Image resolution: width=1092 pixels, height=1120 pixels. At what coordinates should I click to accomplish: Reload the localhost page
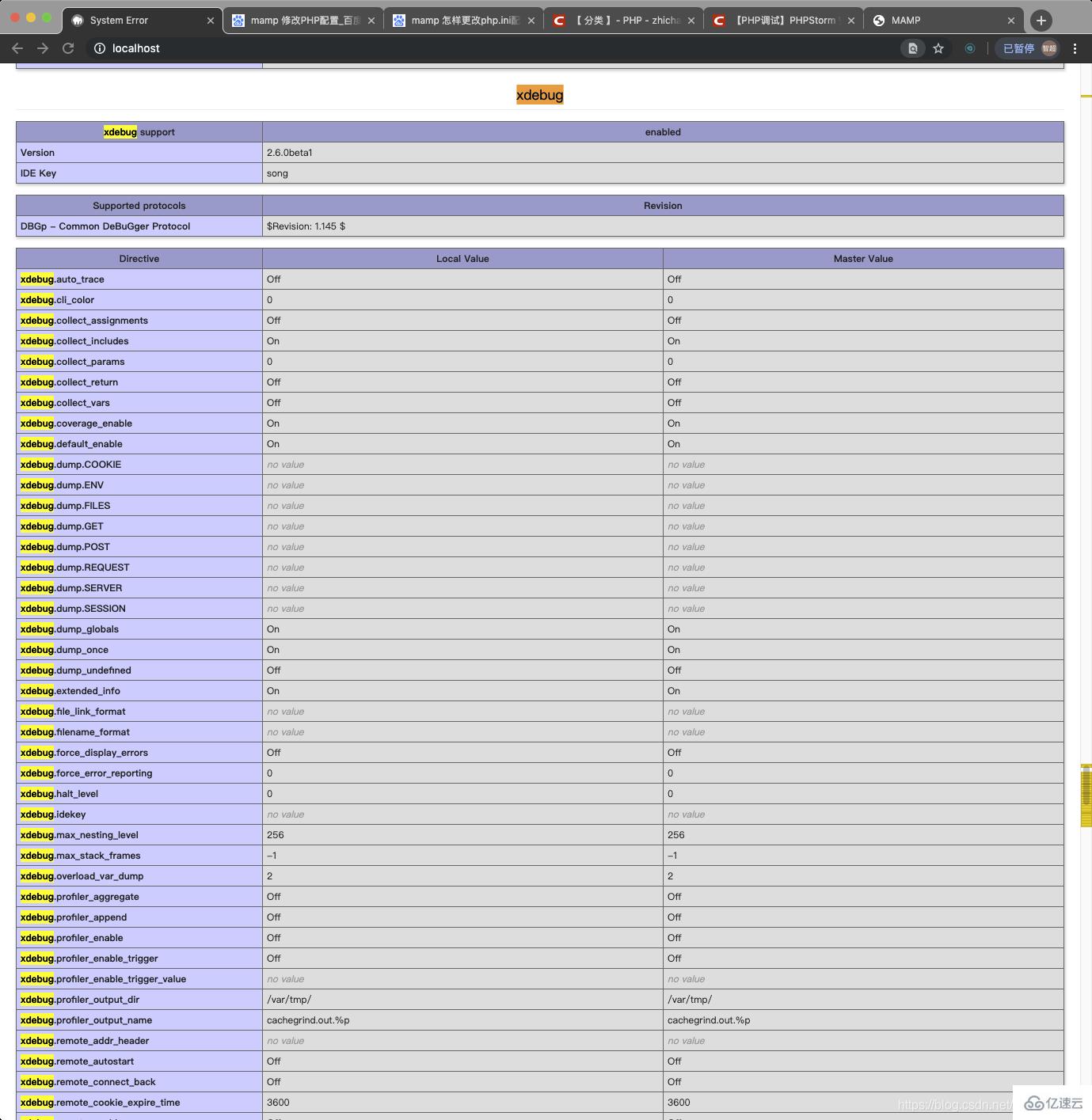click(68, 48)
